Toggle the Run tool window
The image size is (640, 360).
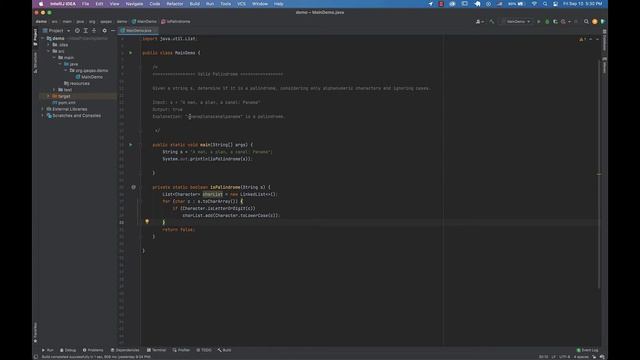pyautogui.click(x=48, y=350)
